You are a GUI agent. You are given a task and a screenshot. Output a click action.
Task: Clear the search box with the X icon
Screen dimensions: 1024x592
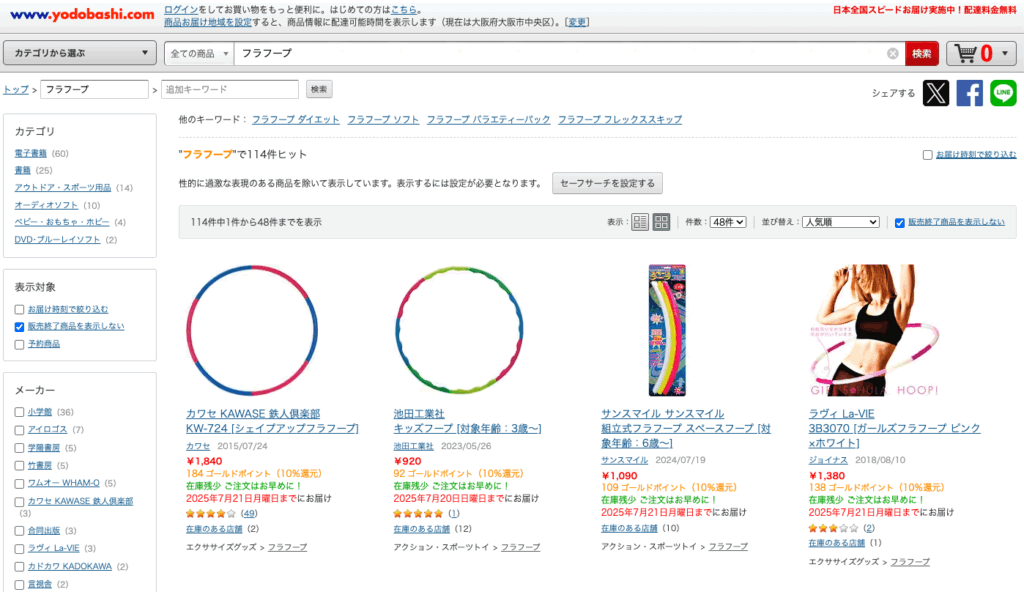pyautogui.click(x=893, y=54)
